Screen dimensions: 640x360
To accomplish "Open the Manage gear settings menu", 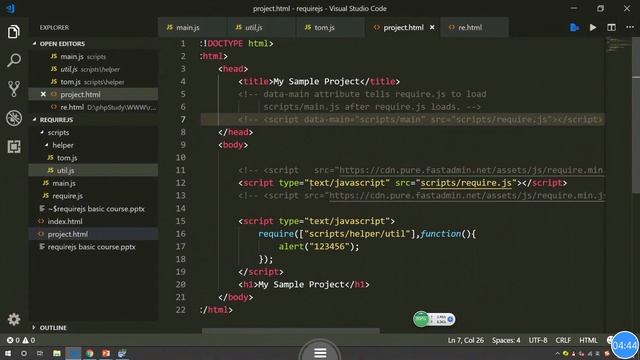I will (13, 319).
